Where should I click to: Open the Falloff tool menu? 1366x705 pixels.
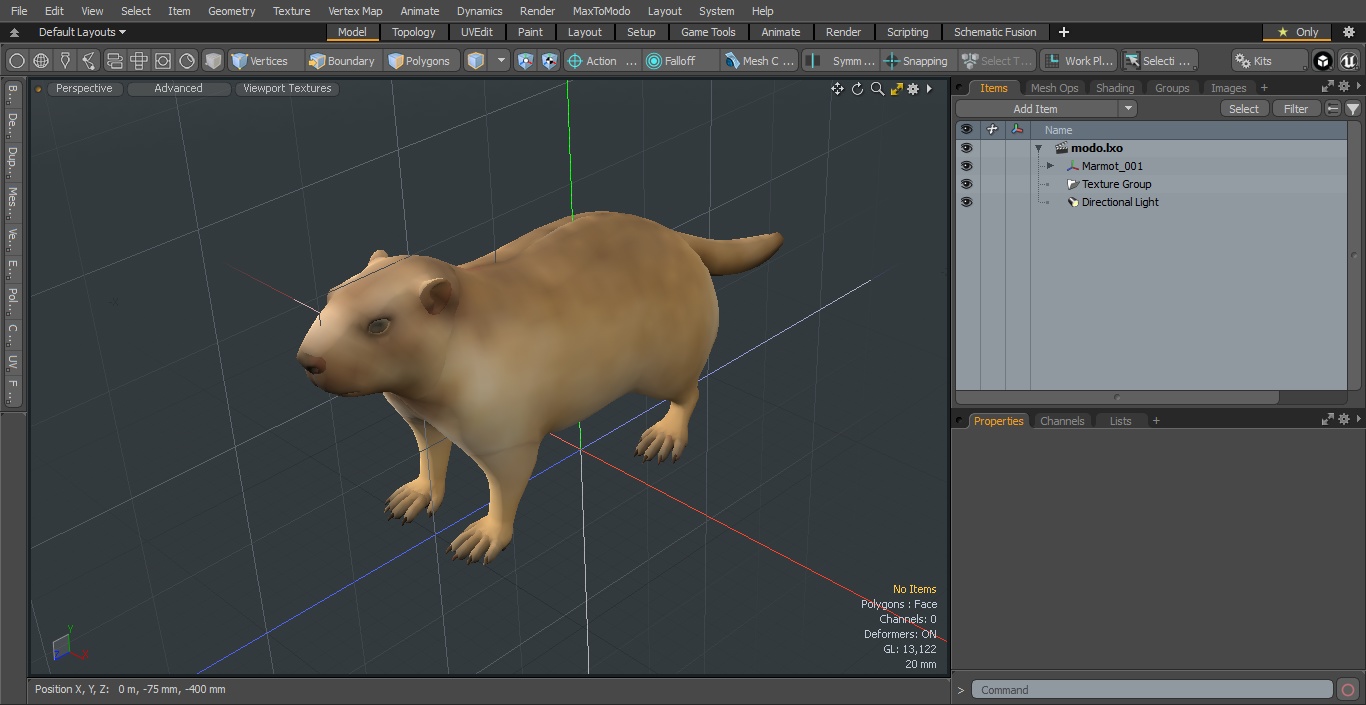coord(680,61)
